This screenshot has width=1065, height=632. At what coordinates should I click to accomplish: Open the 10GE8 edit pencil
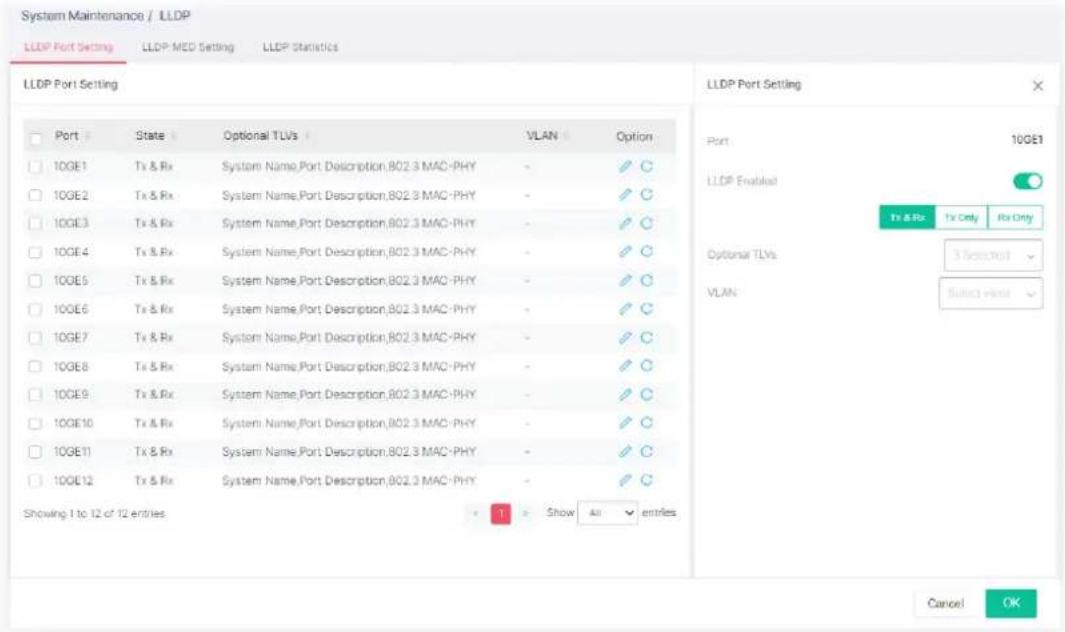tap(626, 366)
